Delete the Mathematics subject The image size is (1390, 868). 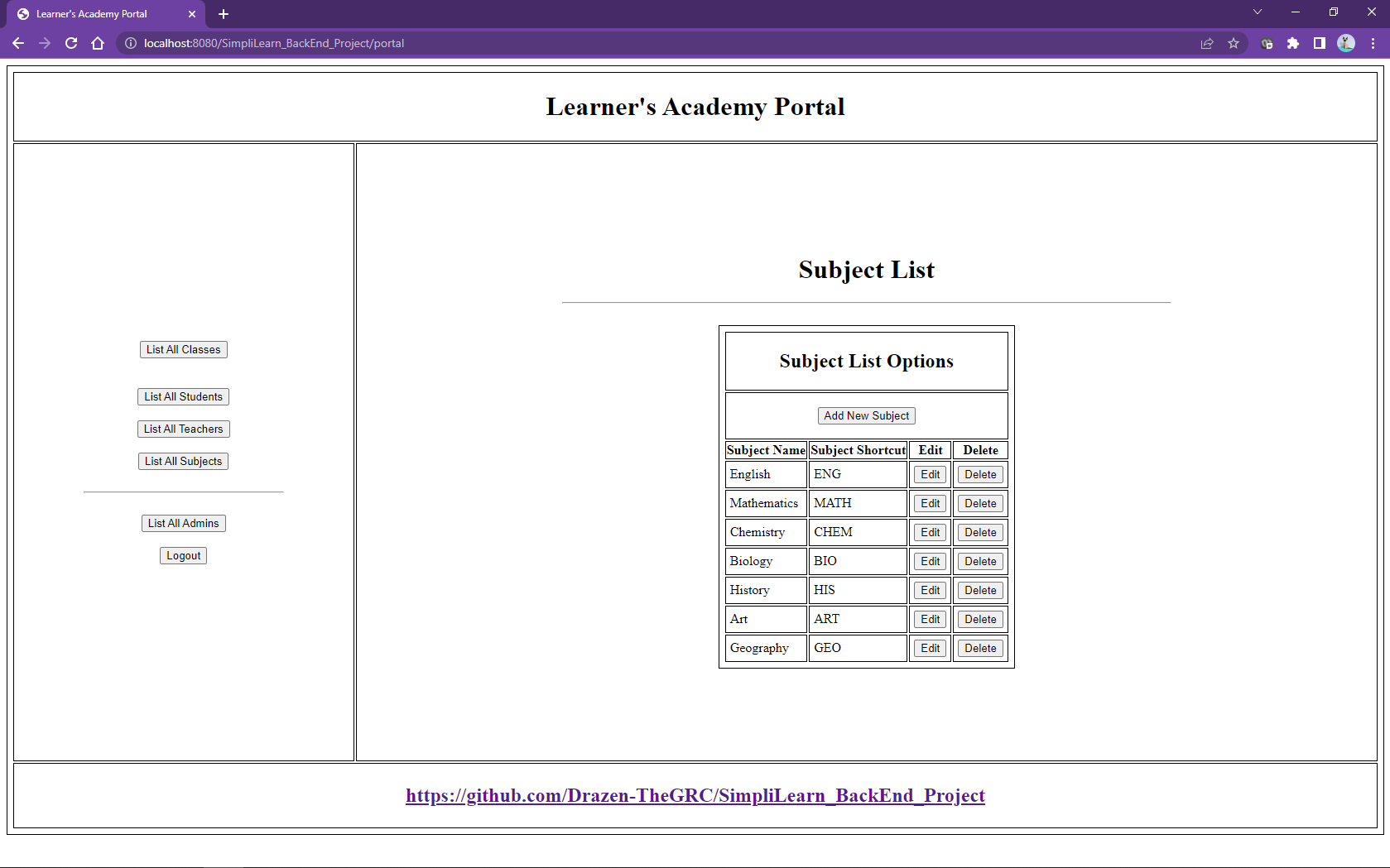tap(981, 504)
